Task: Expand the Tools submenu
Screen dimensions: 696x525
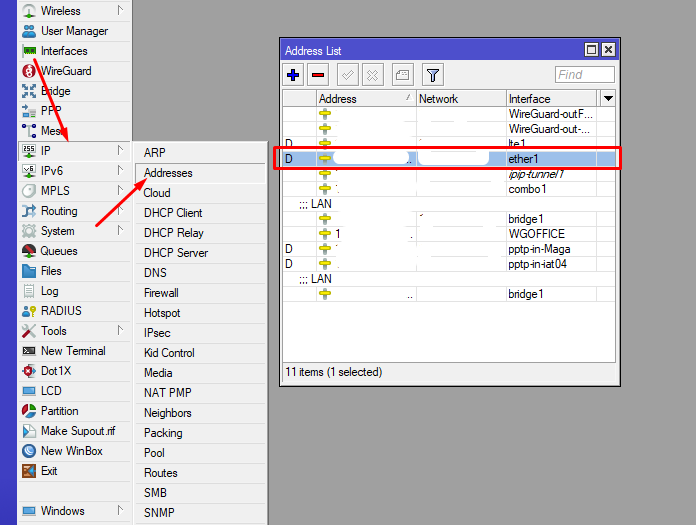Action: [x=54, y=331]
